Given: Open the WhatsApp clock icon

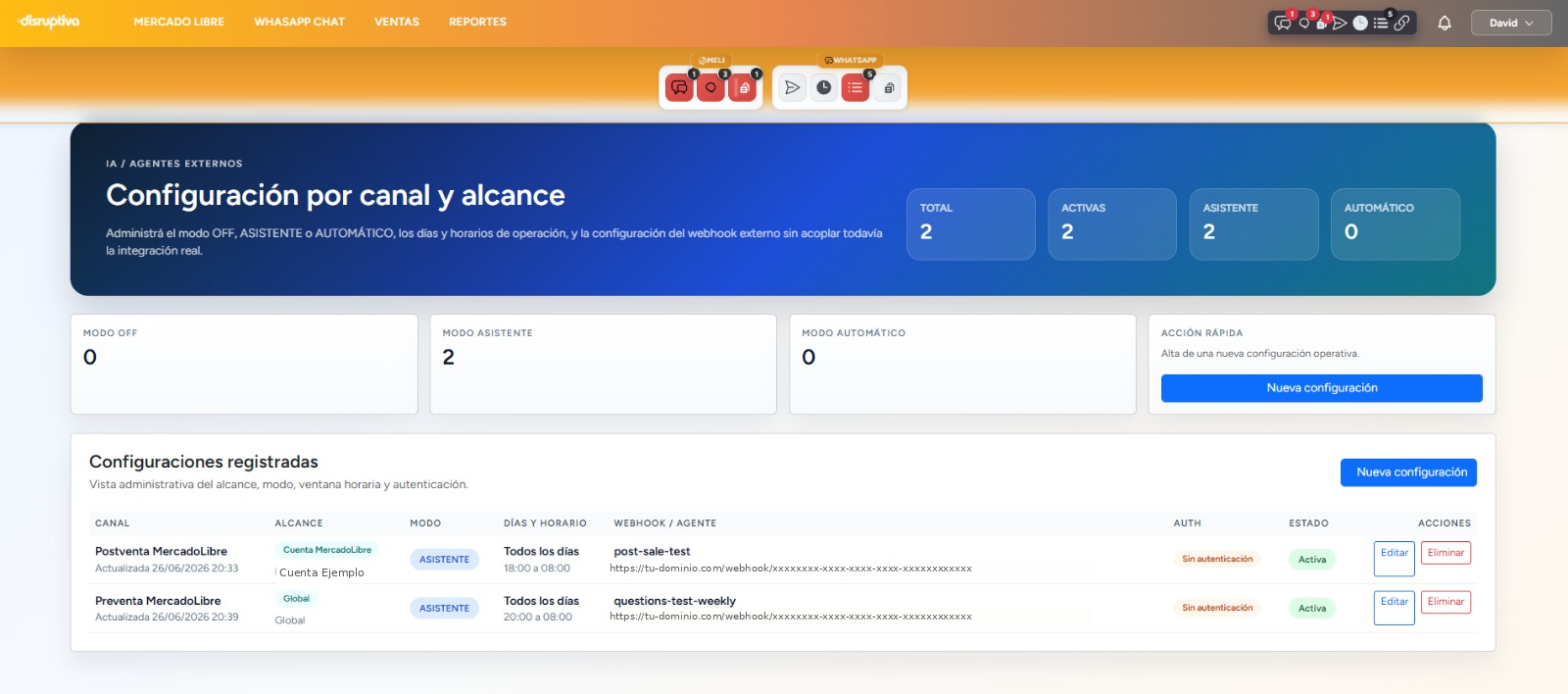Looking at the screenshot, I should point(824,88).
